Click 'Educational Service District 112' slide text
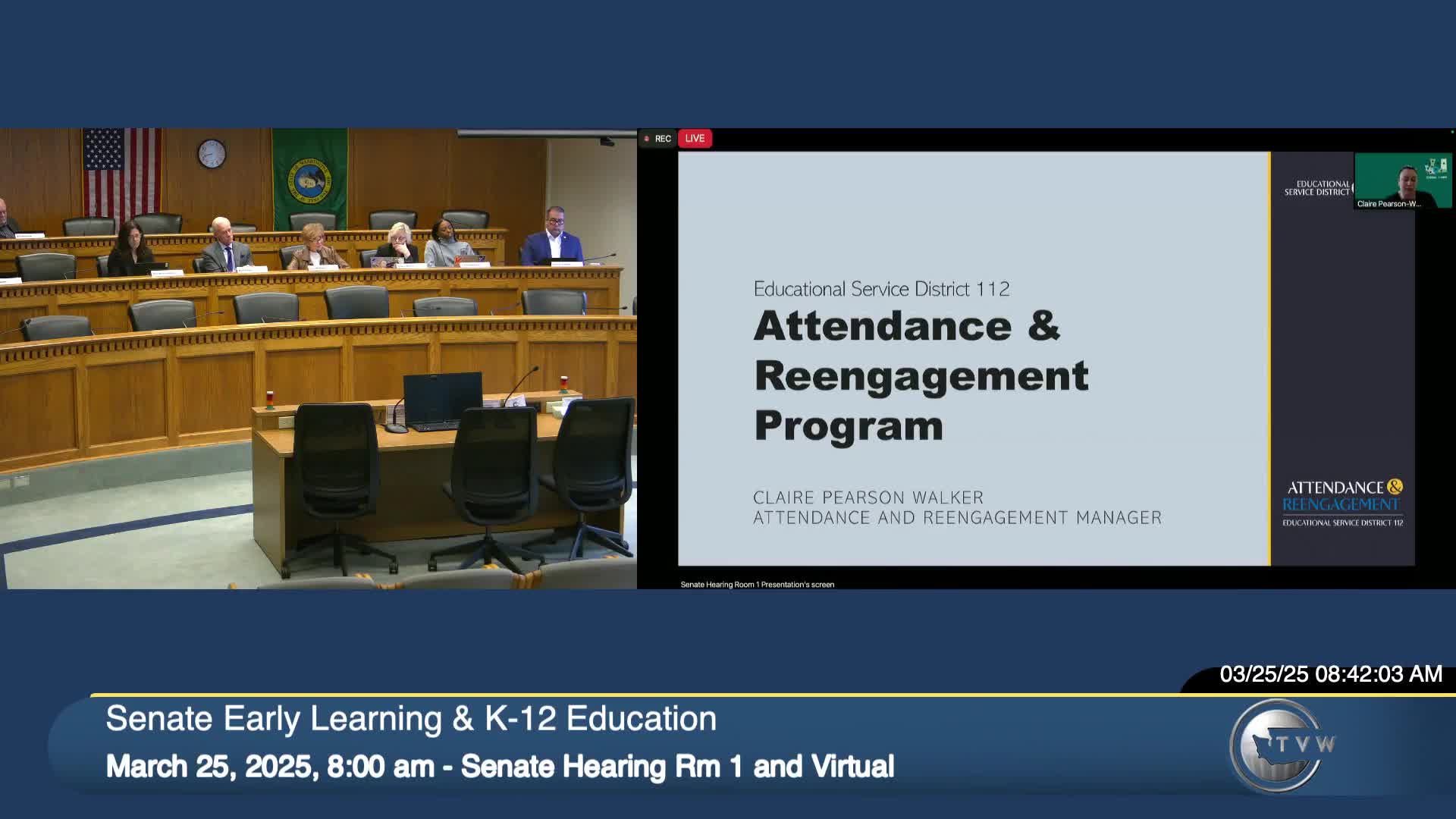Screen dimensions: 1456x819 (881, 289)
